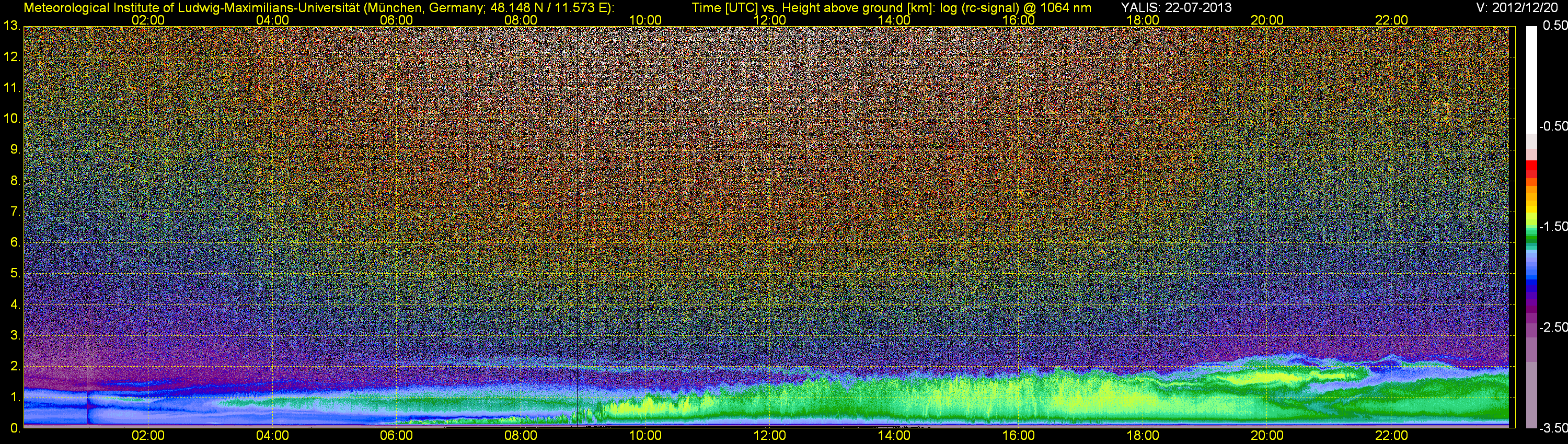Click the 5 km label on the height axis
Screen dimensions: 1568x444
click(15, 274)
